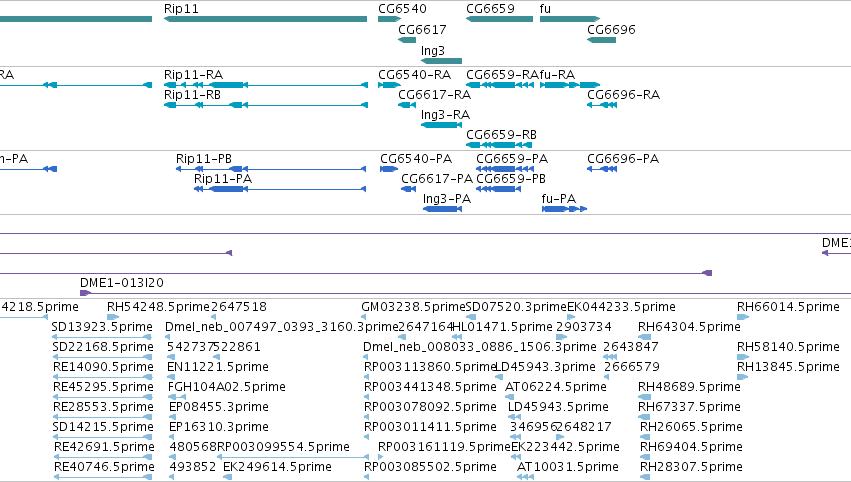Select the CG6659 gene label
Viewport: 851px width, 482px height.
pyautogui.click(x=490, y=9)
